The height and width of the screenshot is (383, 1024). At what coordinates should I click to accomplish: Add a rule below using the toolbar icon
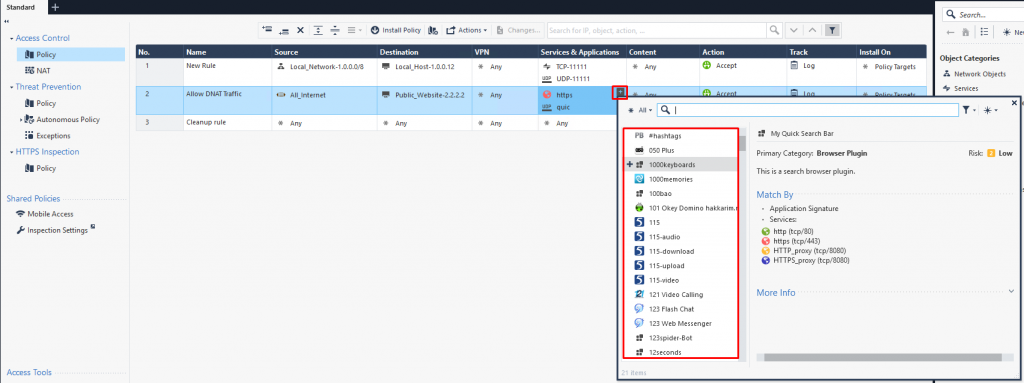283,30
